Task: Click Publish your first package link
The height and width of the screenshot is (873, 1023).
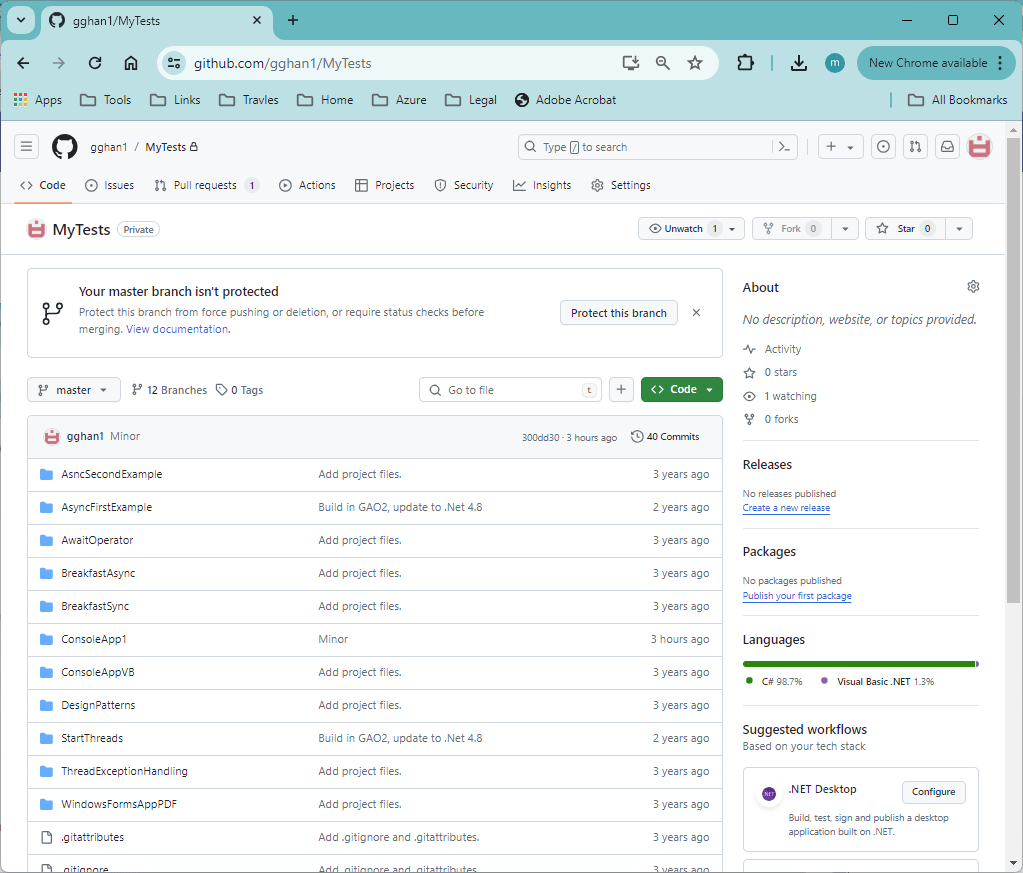Action: point(797,596)
